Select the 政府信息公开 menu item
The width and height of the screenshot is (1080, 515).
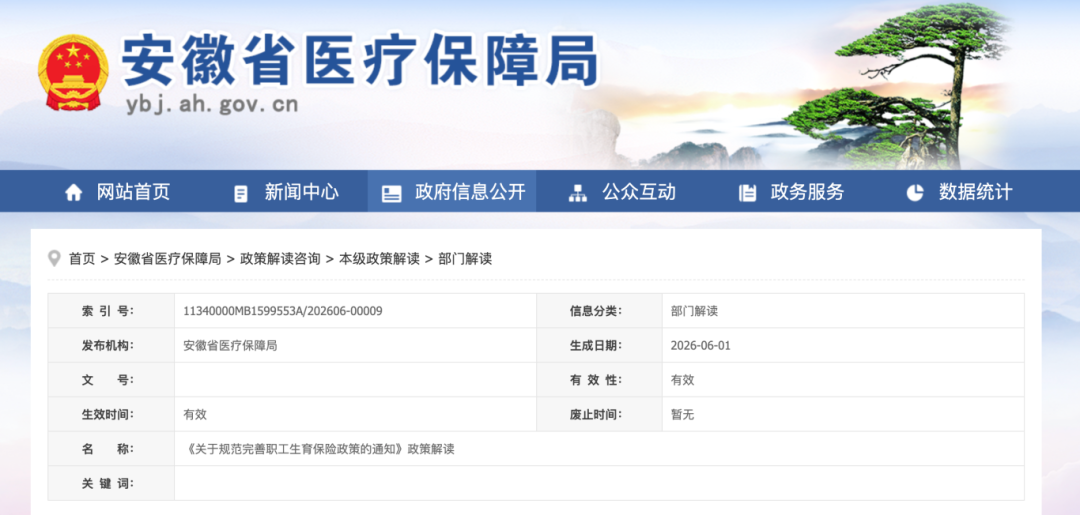click(x=453, y=191)
